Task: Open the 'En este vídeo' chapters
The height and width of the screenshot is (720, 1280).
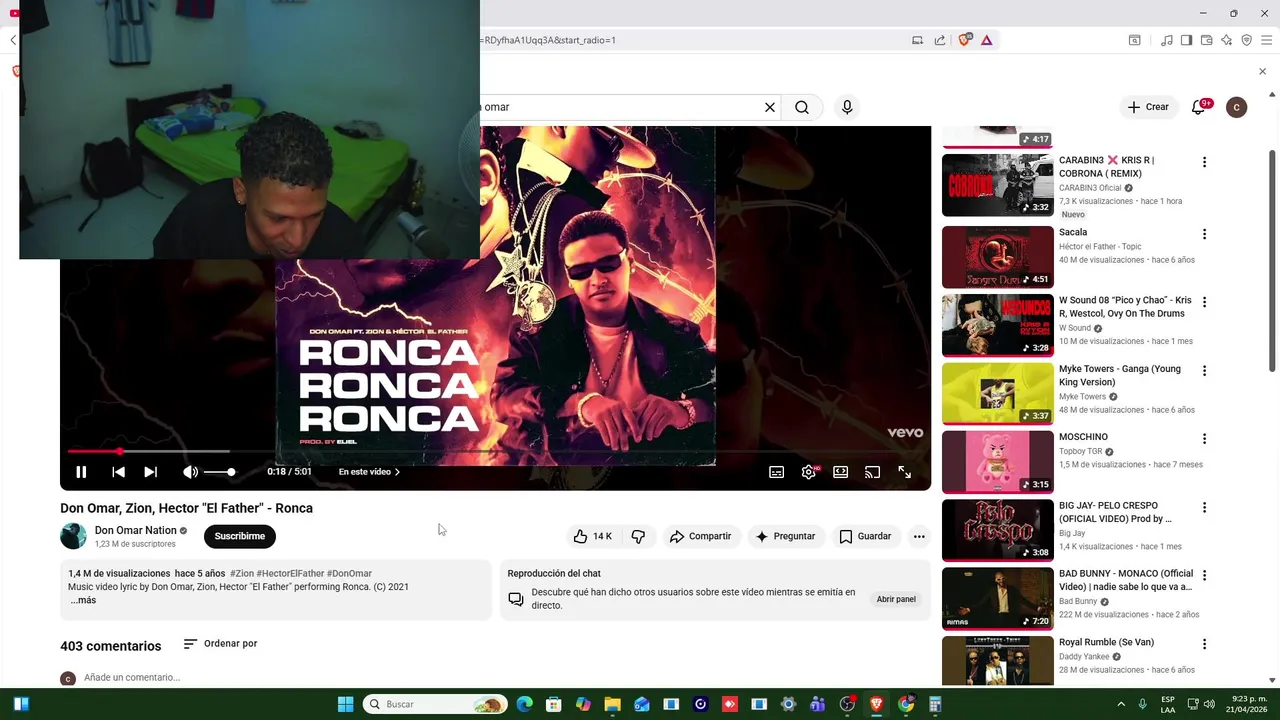Action: (x=369, y=472)
